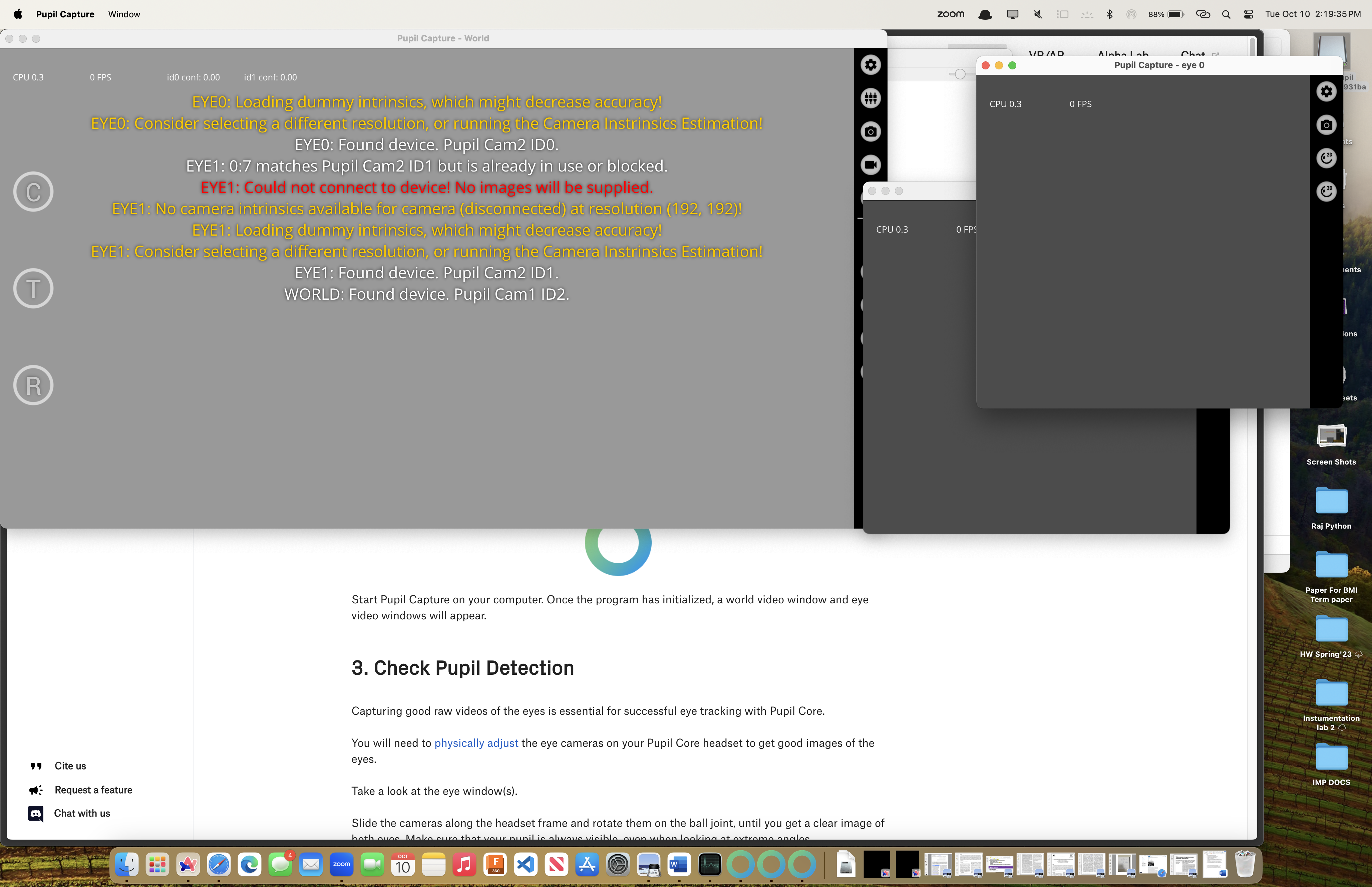Open Launchpad from the Dock
1372x887 pixels.
(x=157, y=865)
